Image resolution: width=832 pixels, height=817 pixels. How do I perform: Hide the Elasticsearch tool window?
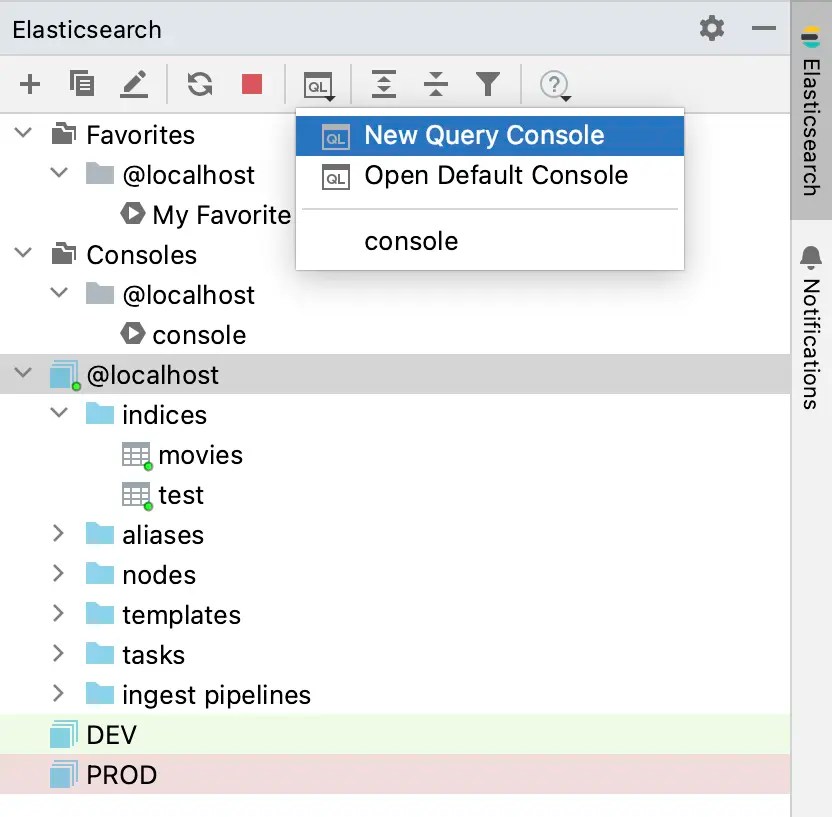click(764, 28)
